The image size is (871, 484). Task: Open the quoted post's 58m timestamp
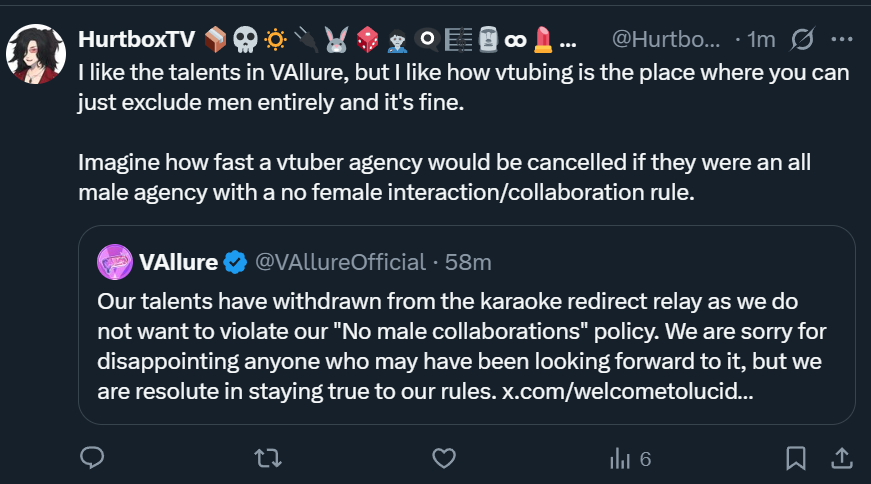(x=468, y=262)
